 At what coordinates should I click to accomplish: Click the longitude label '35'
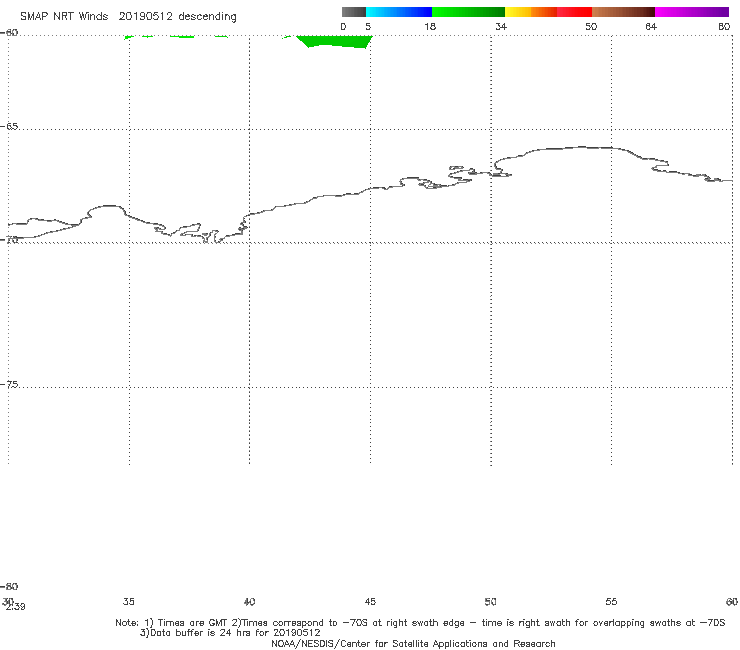coord(128,601)
